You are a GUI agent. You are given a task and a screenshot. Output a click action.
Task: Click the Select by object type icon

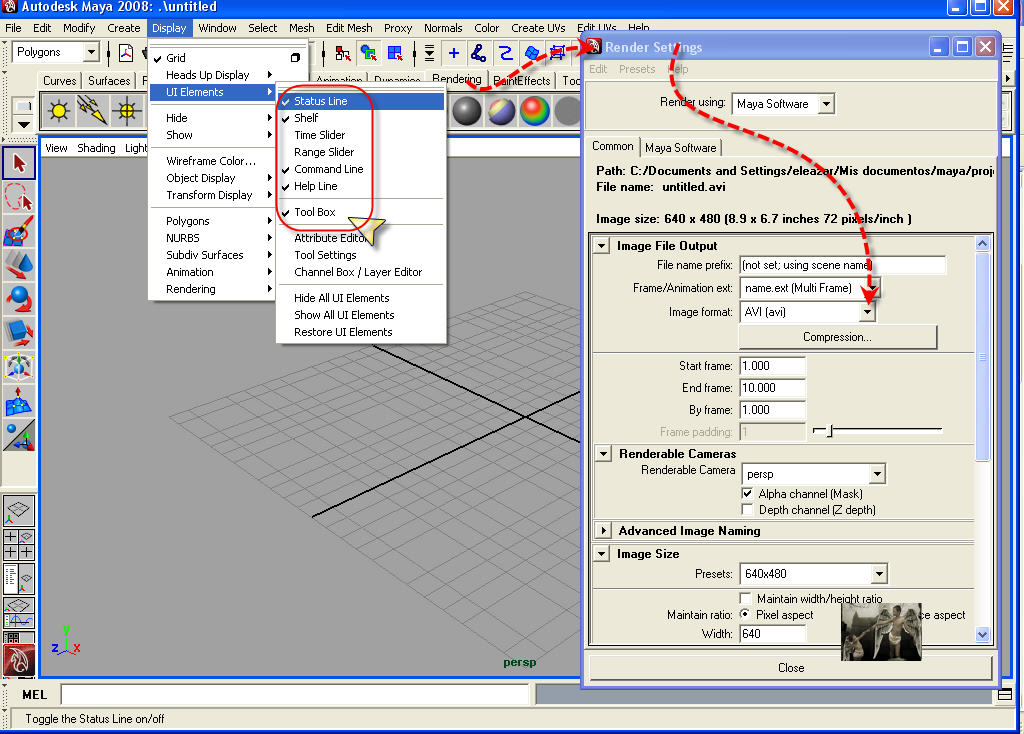click(369, 53)
